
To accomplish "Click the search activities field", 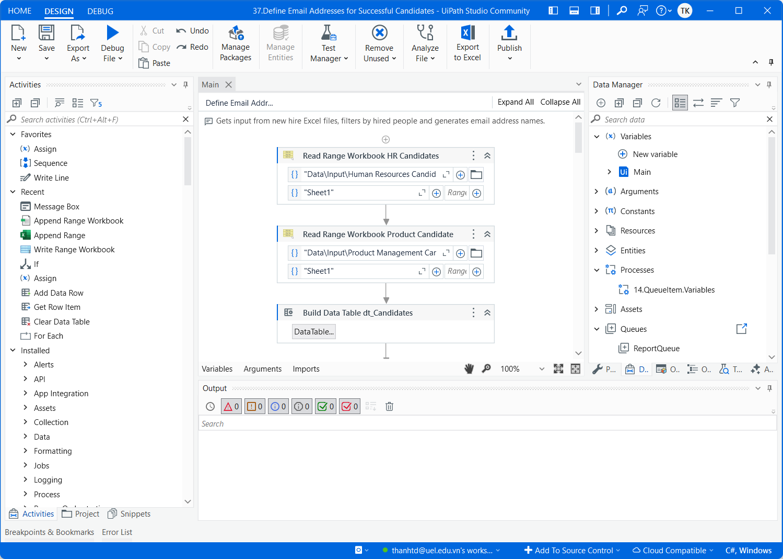I will [98, 119].
